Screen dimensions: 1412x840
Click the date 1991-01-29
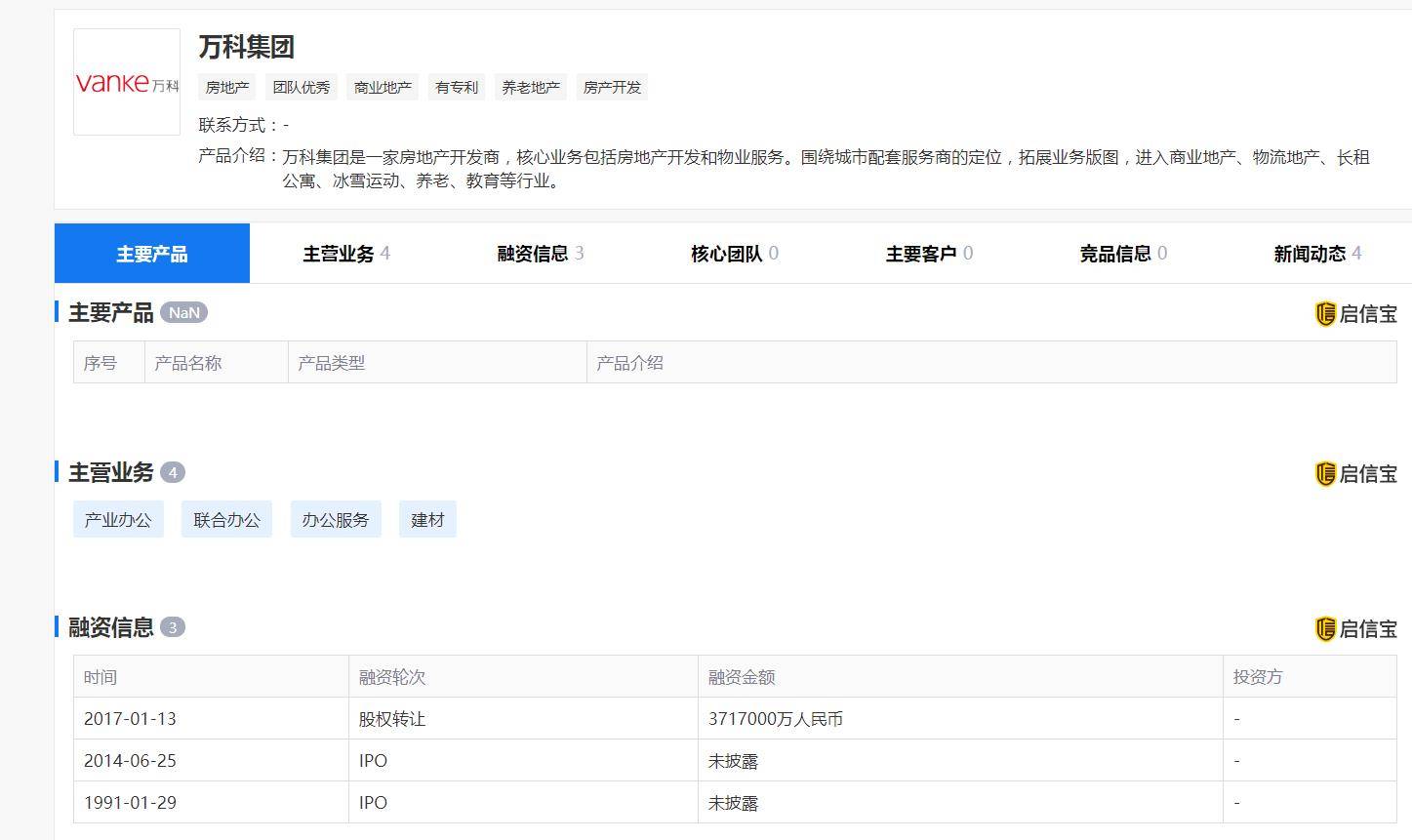[130, 803]
